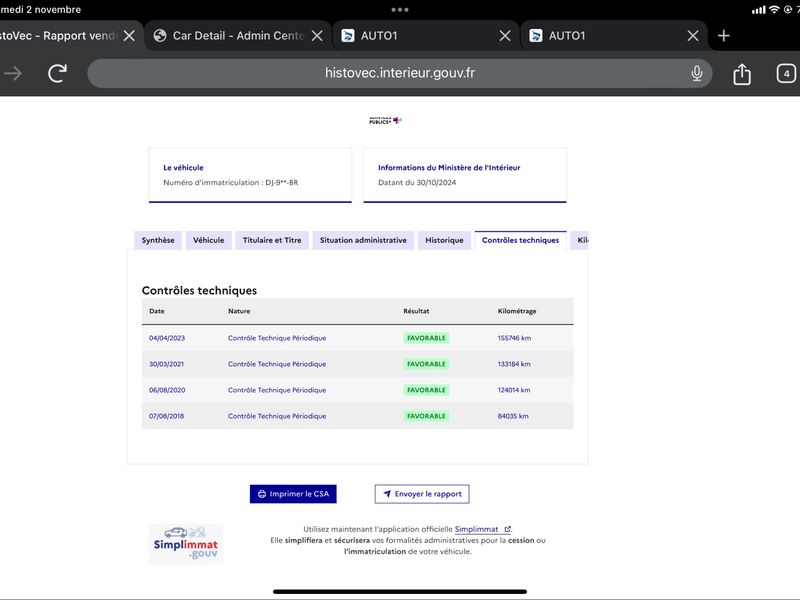
Task: Open the share sheet icon
Action: (x=742, y=73)
